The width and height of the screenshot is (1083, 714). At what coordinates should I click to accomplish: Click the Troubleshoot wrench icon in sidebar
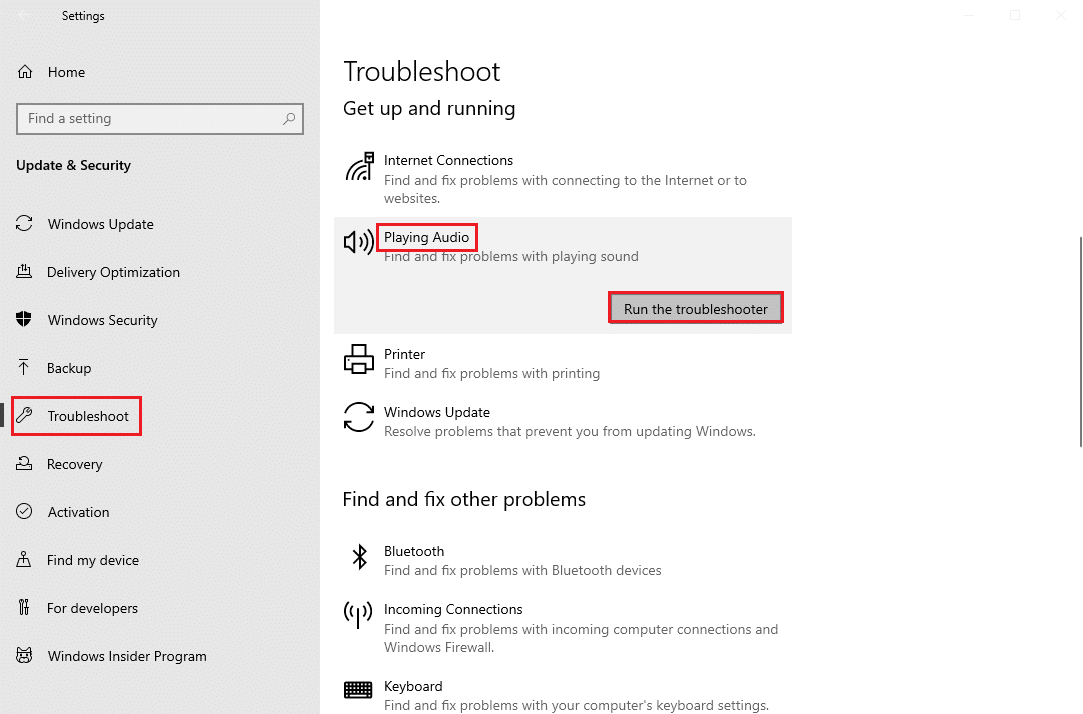pyautogui.click(x=24, y=415)
